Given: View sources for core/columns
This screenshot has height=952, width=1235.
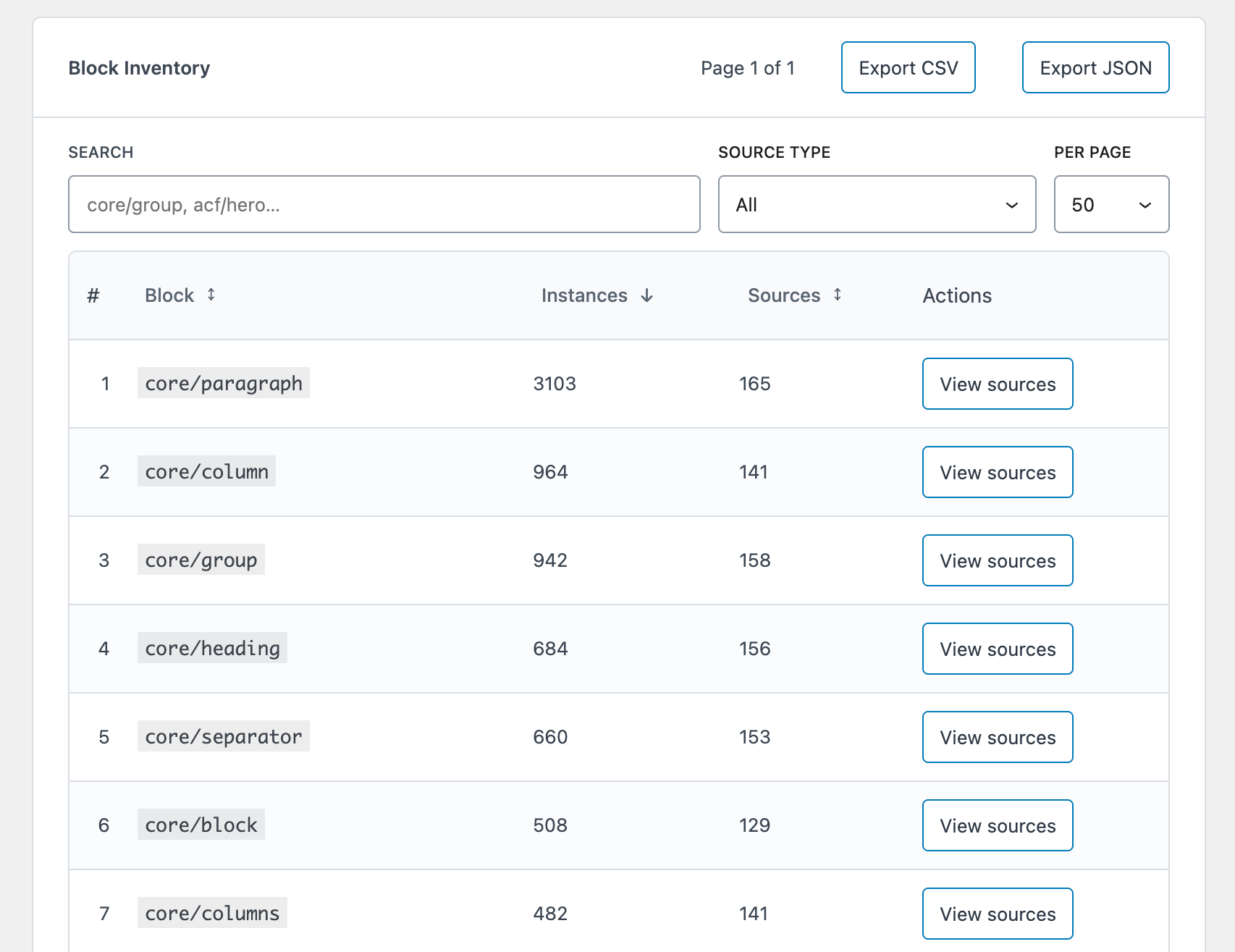Looking at the screenshot, I should tap(998, 914).
